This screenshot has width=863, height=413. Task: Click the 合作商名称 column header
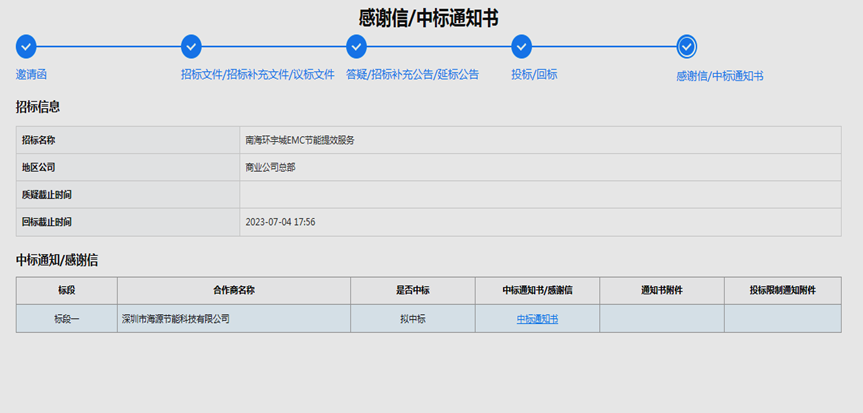tap(233, 290)
